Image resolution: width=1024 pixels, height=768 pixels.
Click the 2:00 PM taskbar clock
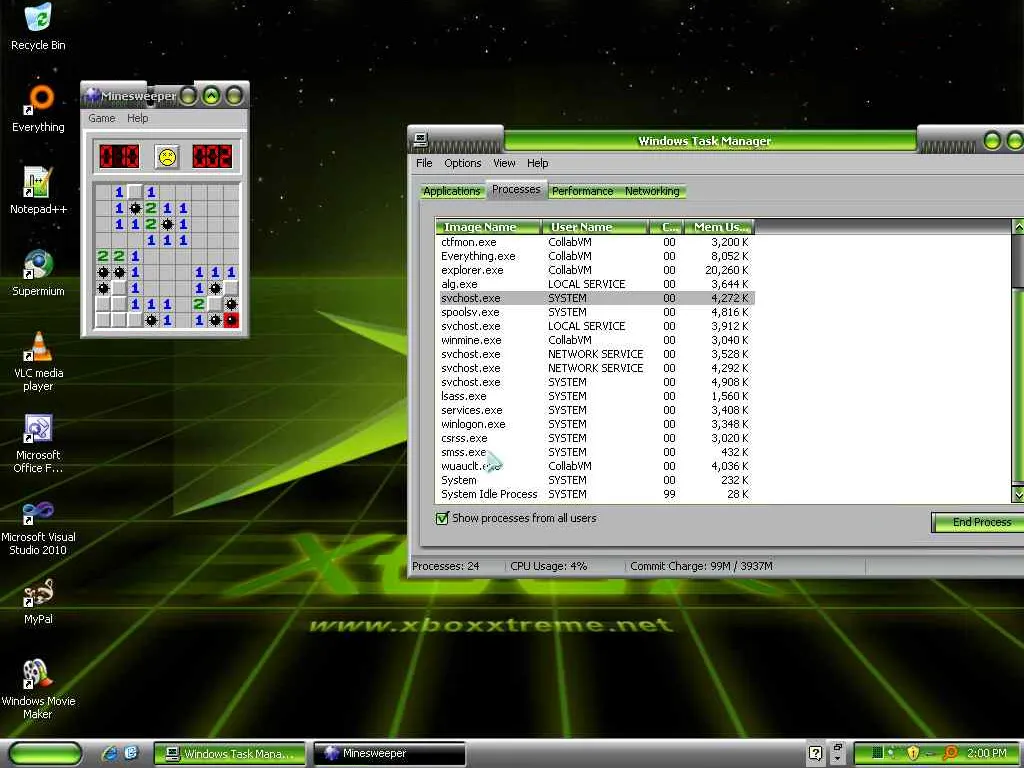click(x=986, y=753)
